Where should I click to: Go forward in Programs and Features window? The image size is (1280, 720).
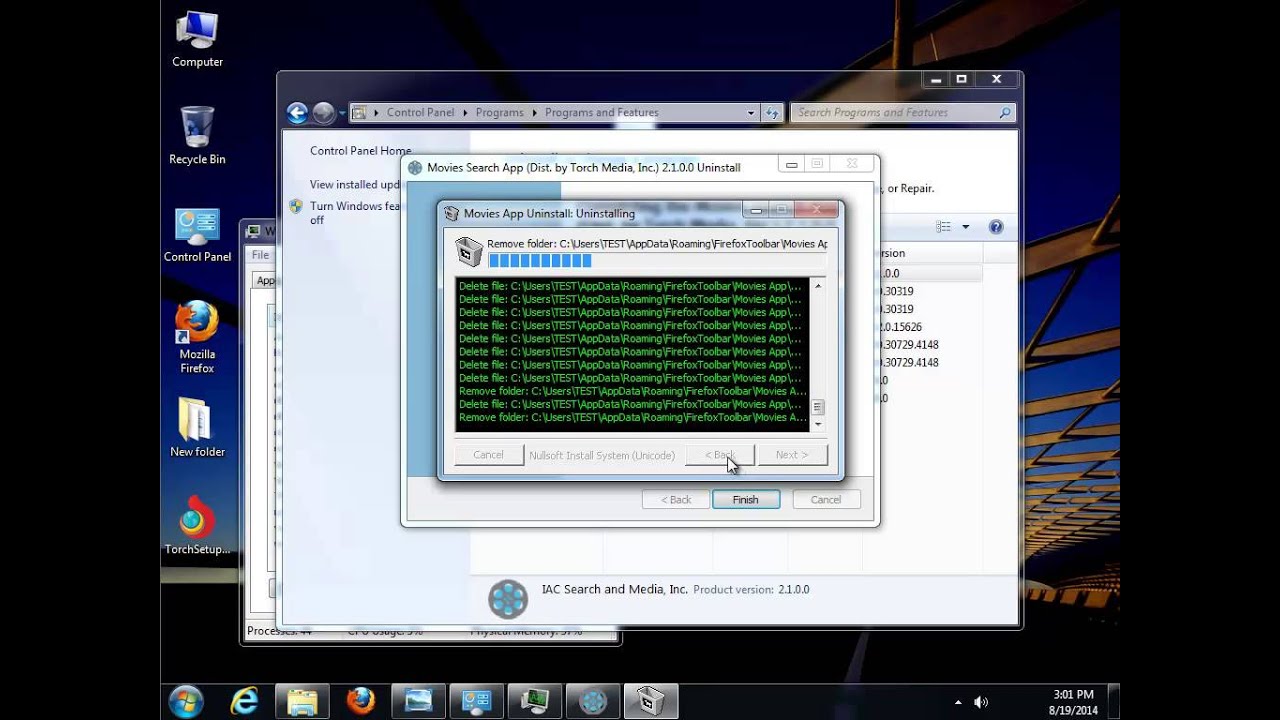pos(323,113)
